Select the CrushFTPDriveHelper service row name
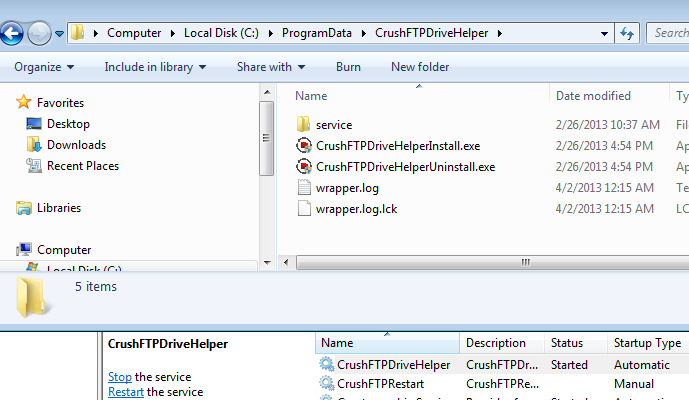Screen dimensions: 689x400 (x=393, y=365)
